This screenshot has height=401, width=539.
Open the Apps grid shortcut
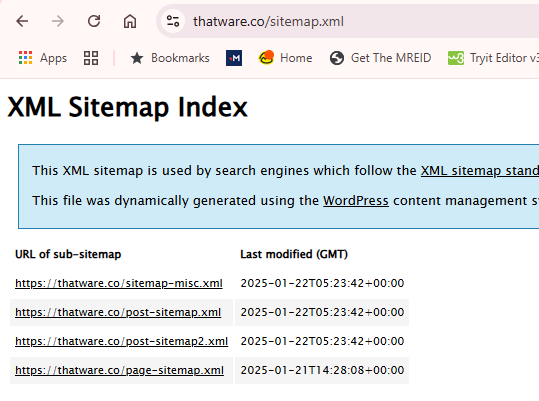click(43, 58)
